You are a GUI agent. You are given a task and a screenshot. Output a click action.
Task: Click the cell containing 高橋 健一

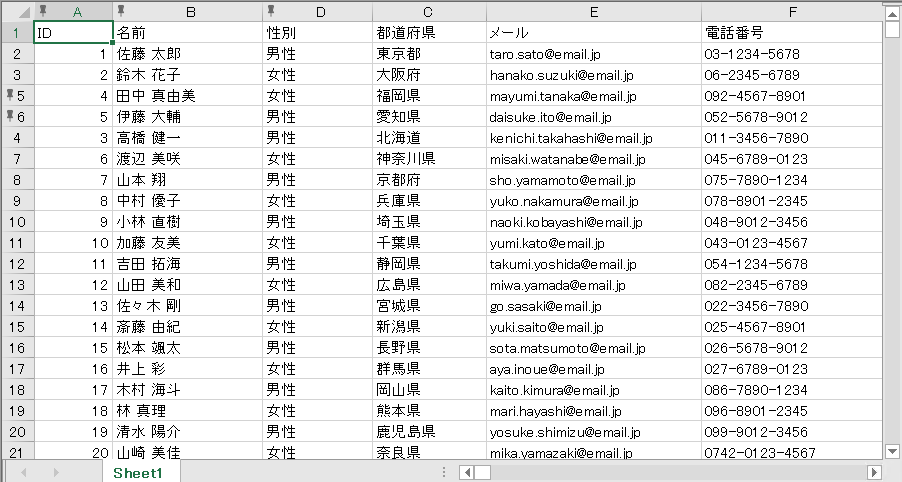click(x=188, y=137)
